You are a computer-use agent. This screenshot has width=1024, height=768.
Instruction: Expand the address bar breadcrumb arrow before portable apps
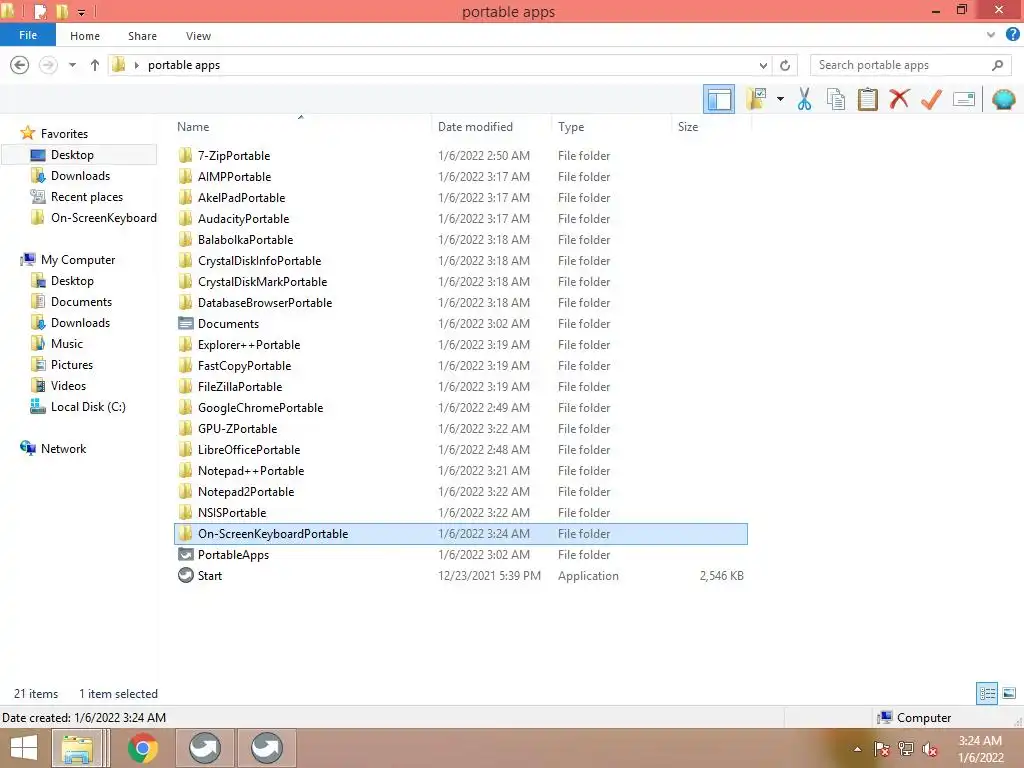tap(136, 65)
